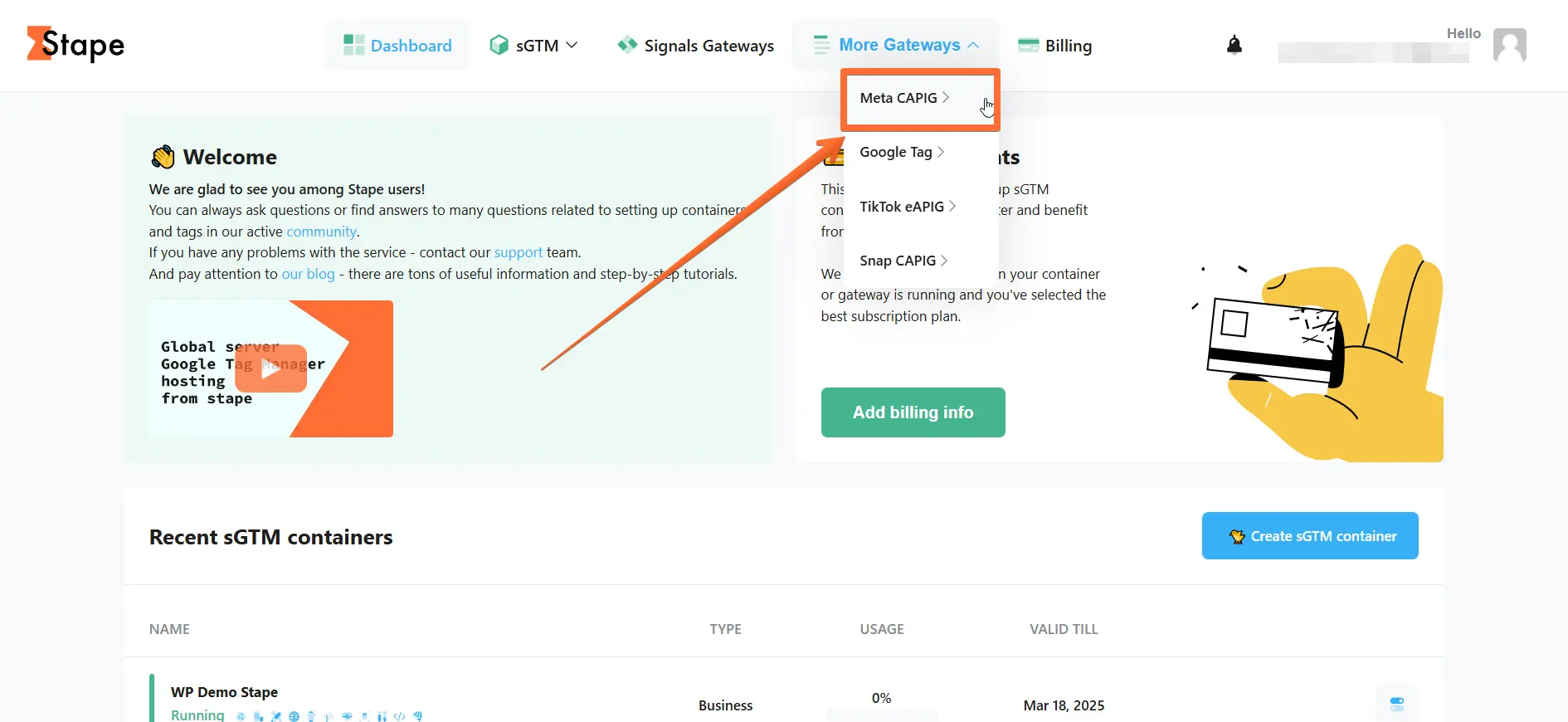The height and width of the screenshot is (722, 1568).
Task: Click the Billing card icon
Action: 1029,46
